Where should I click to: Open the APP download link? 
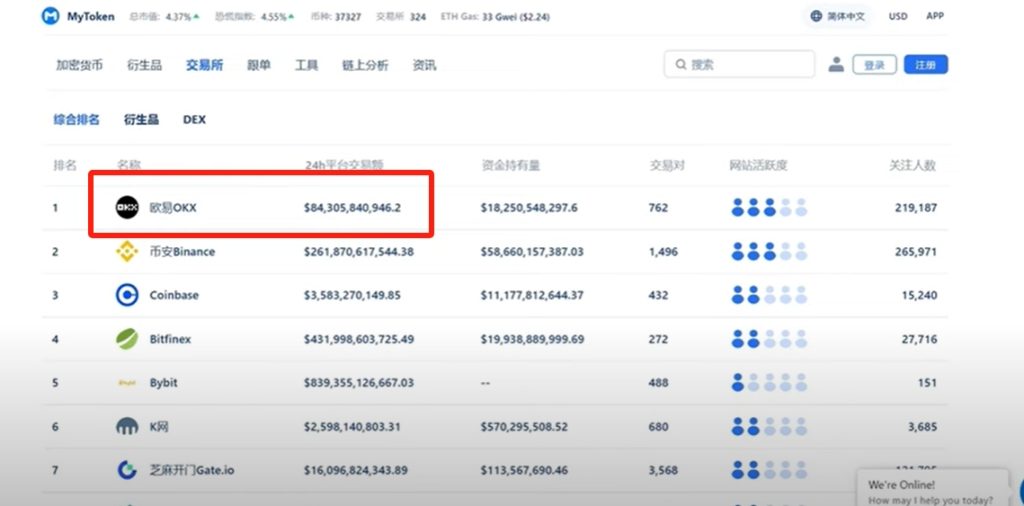click(x=935, y=17)
